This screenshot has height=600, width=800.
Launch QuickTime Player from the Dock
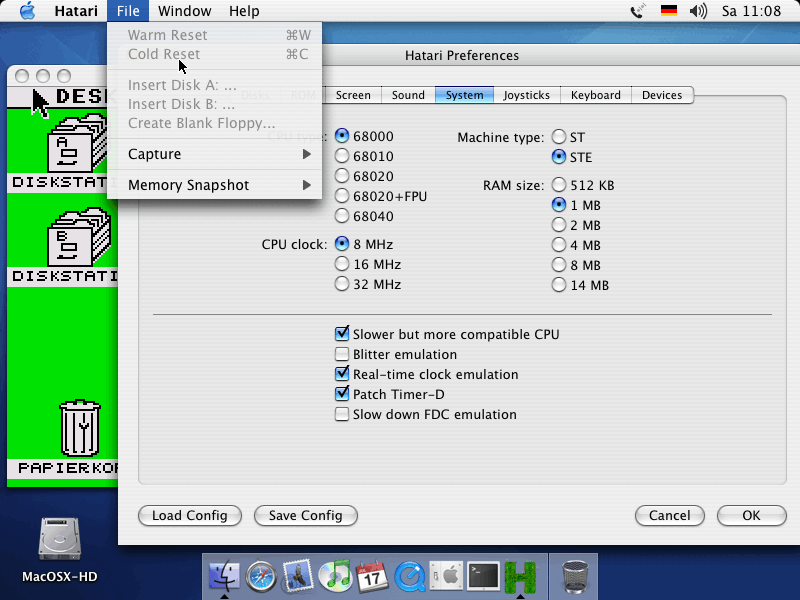point(410,577)
